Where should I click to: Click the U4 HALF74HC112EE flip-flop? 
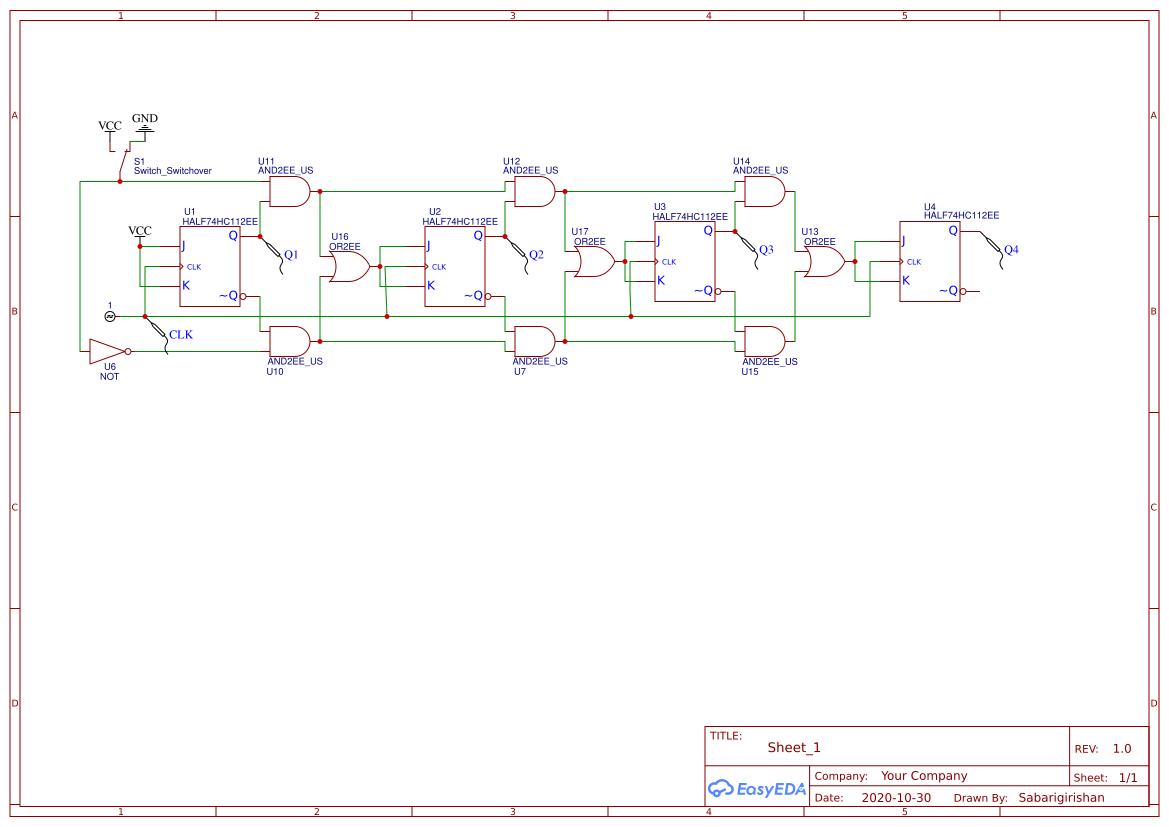click(x=930, y=262)
